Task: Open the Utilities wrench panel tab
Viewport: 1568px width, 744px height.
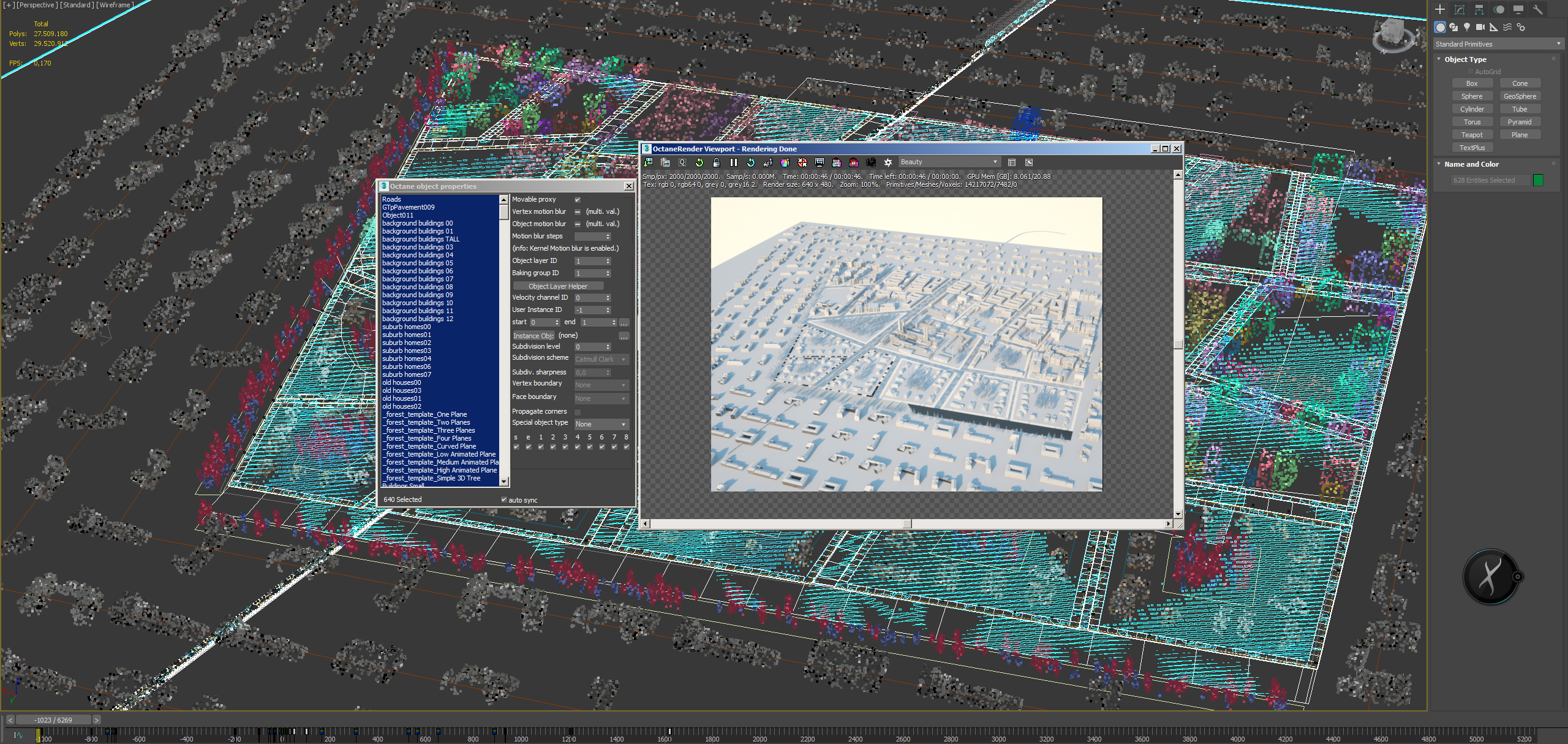Action: (1537, 9)
